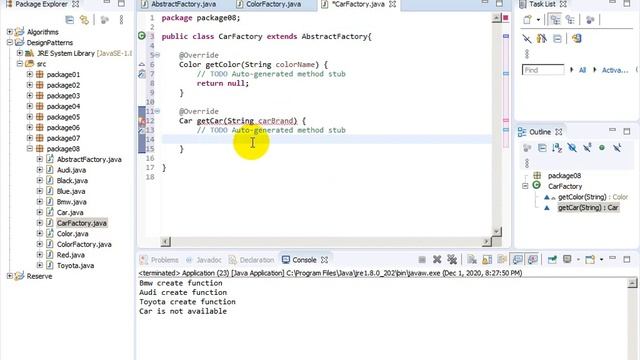Toggle Hide Non-Public Members in Outline

602,148
